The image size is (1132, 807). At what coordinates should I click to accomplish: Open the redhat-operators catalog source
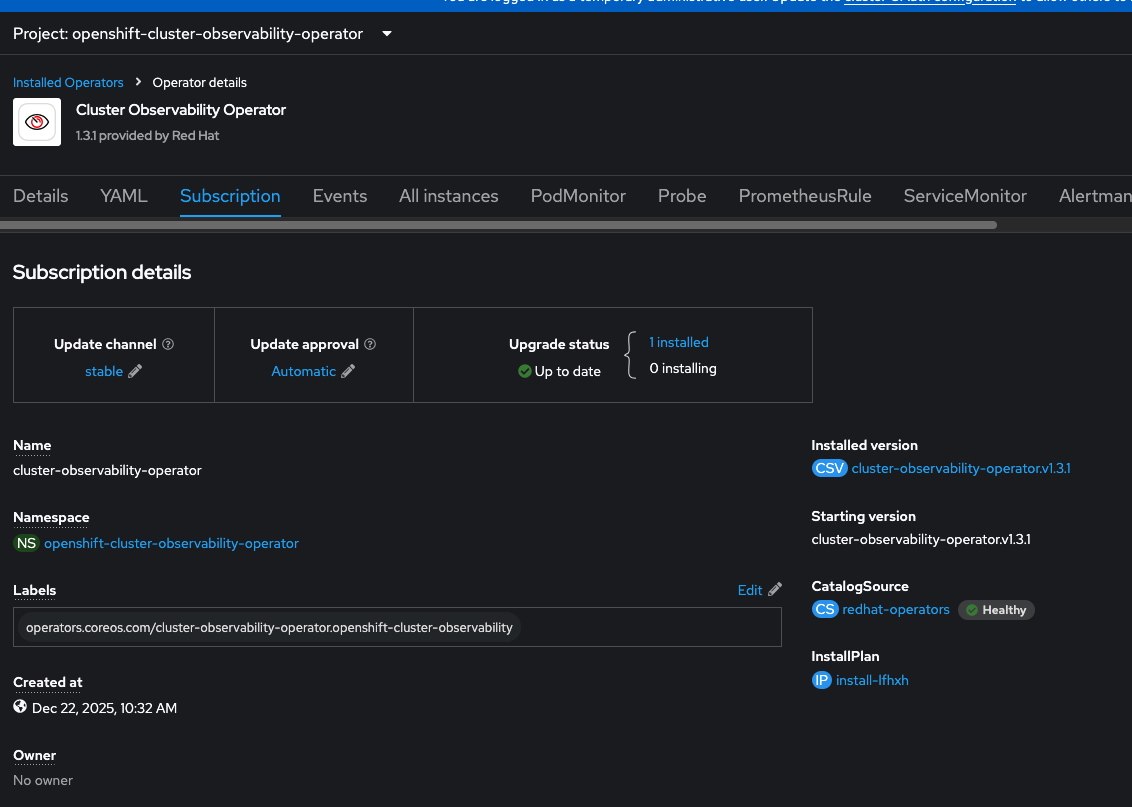[896, 609]
